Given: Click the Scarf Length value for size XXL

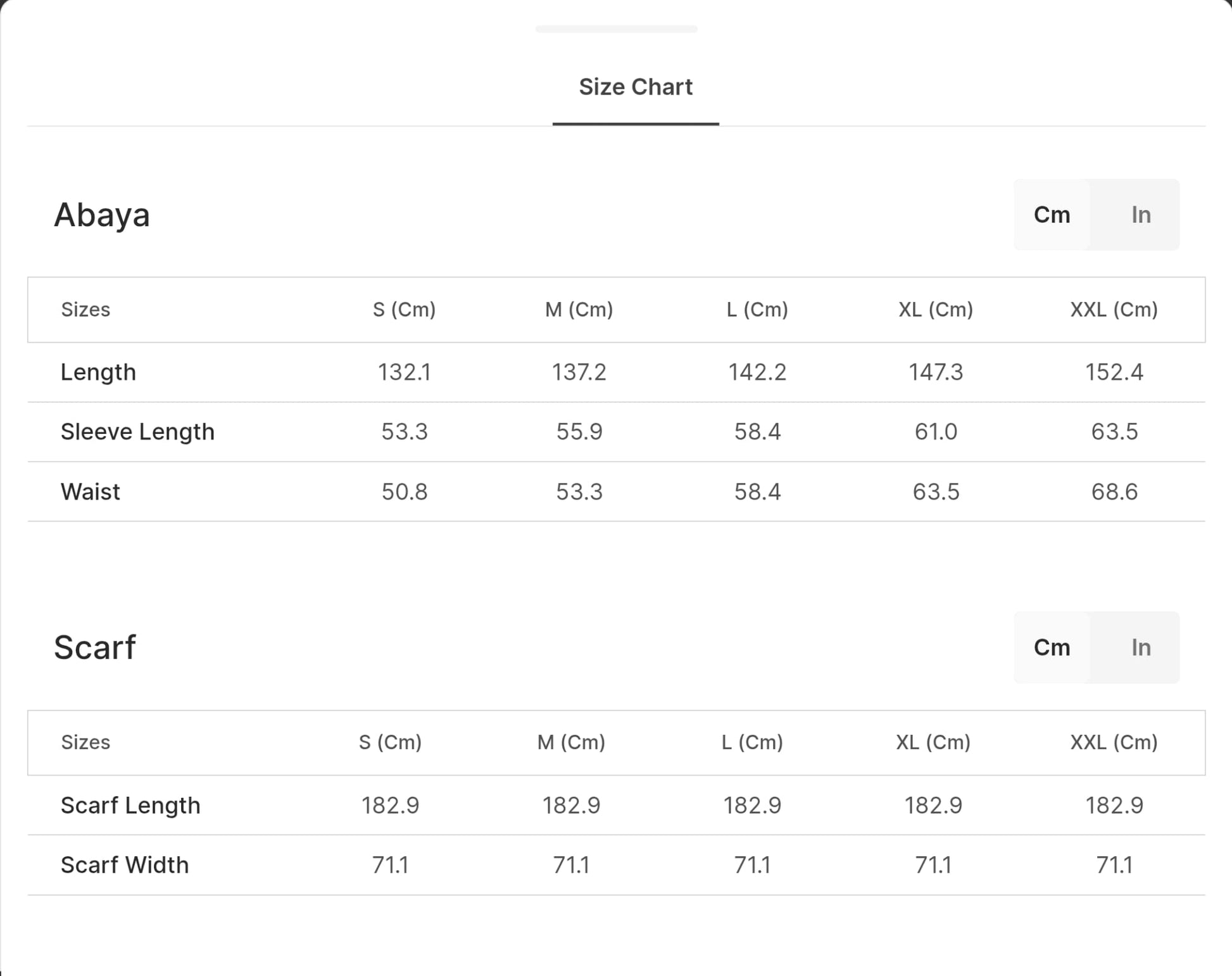Looking at the screenshot, I should point(1114,805).
